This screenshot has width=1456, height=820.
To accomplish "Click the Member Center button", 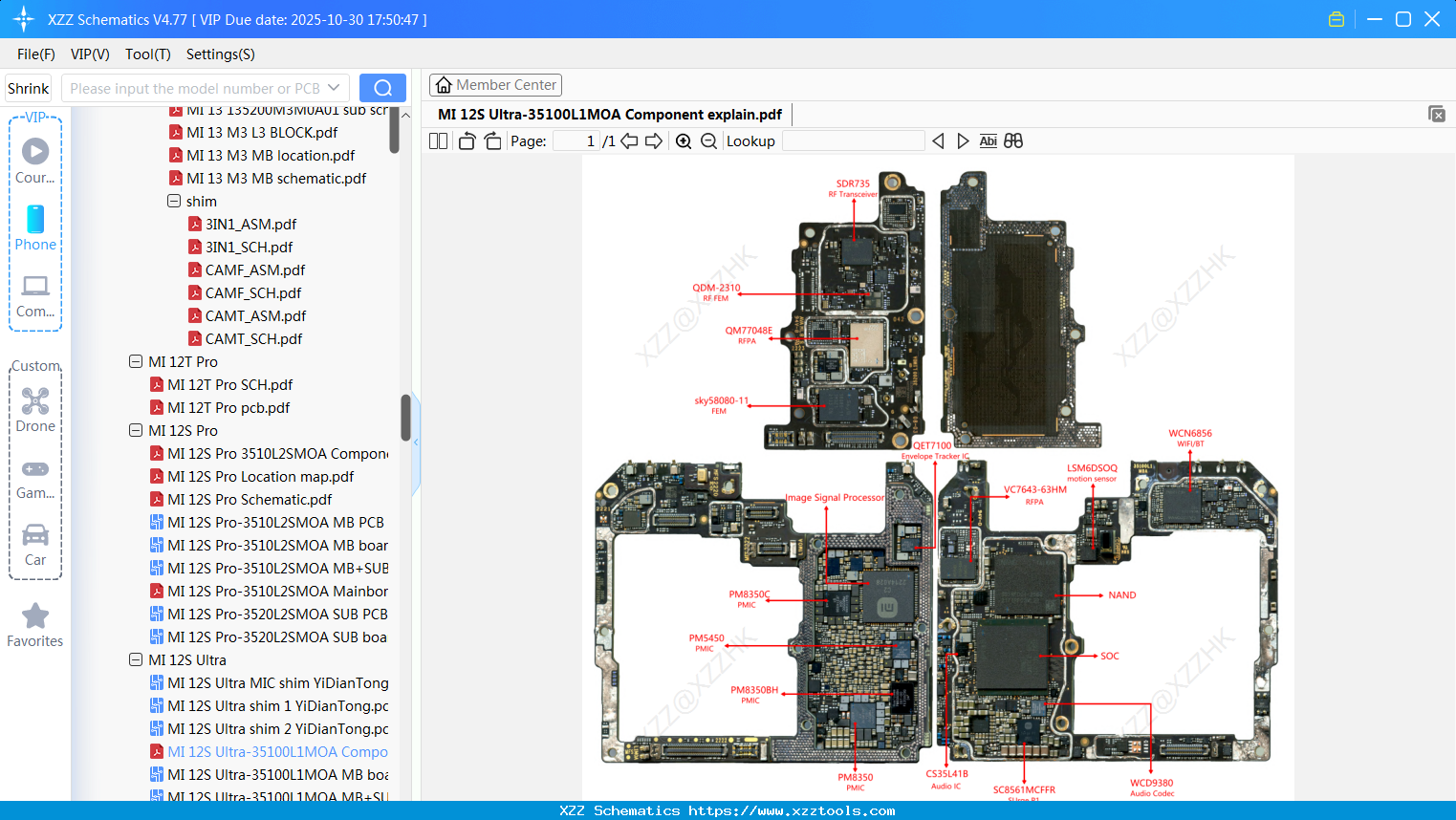I will tap(495, 85).
